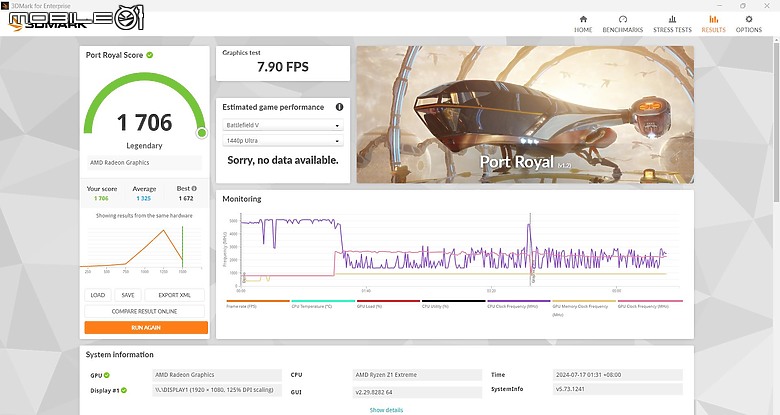Open the 1440p Ultra resolution dropdown
Viewport: 780px width, 415px height.
[x=283, y=140]
